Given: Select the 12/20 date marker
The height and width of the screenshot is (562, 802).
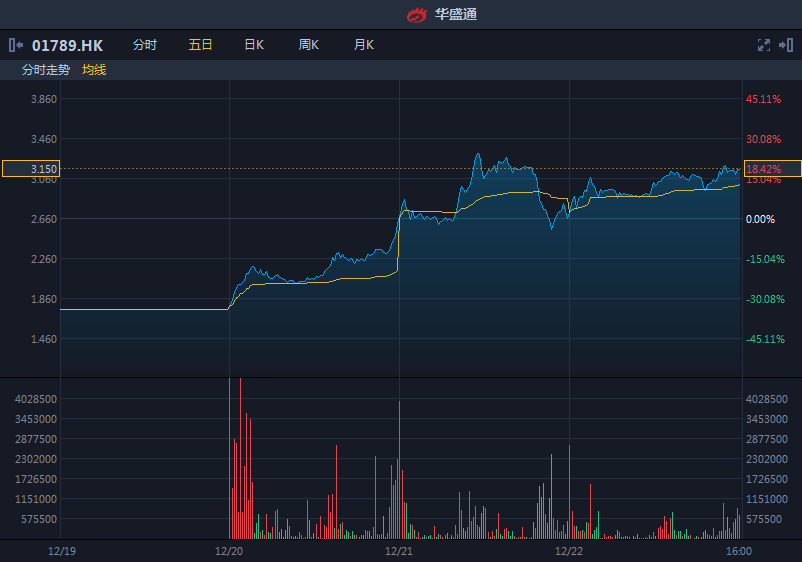Looking at the screenshot, I should pyautogui.click(x=229, y=550).
